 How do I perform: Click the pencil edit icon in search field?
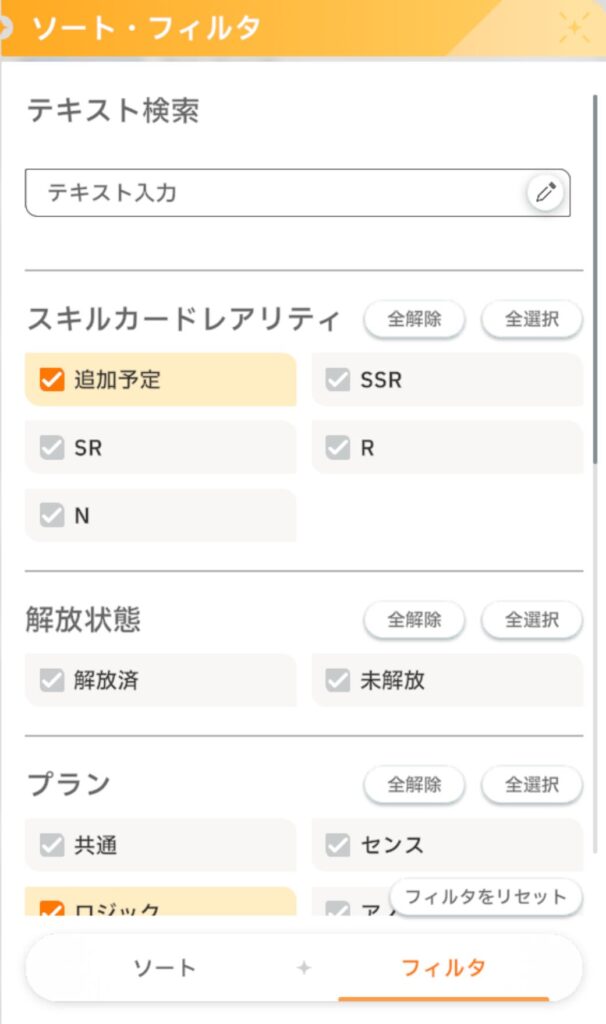tap(545, 193)
